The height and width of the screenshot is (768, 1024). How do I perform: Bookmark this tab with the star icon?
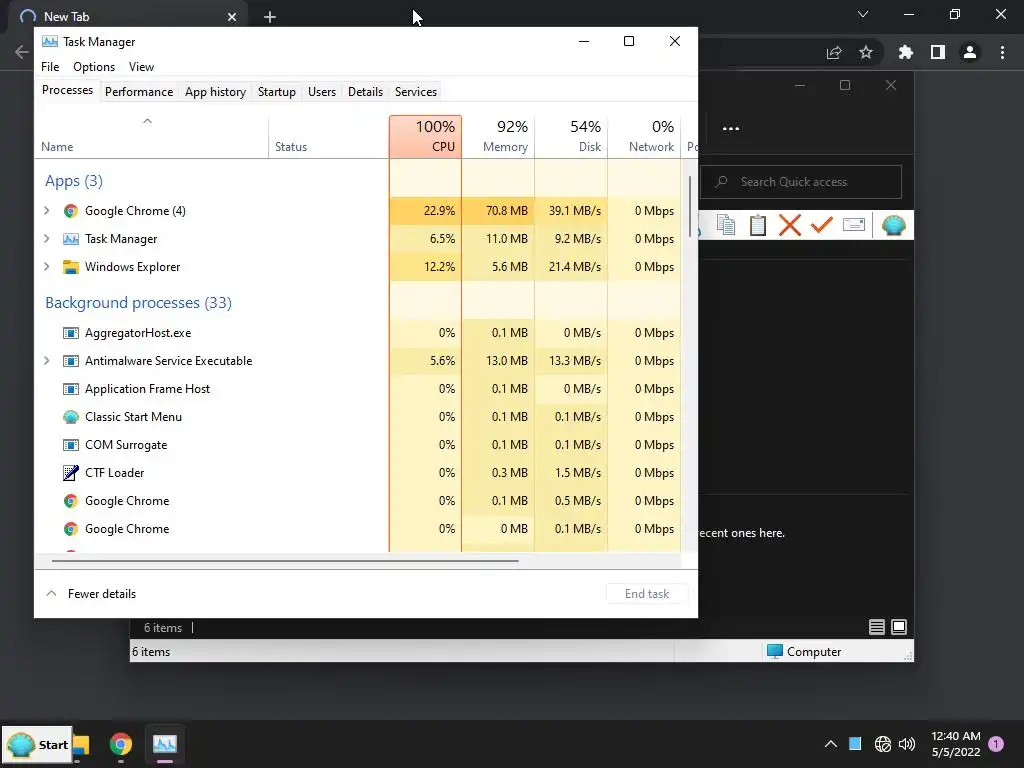click(866, 52)
